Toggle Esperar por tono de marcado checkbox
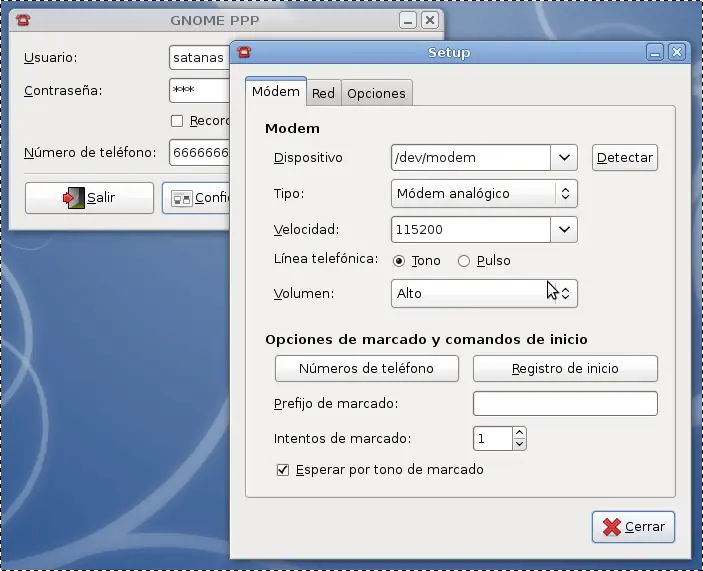This screenshot has width=703, height=571. (x=282, y=470)
